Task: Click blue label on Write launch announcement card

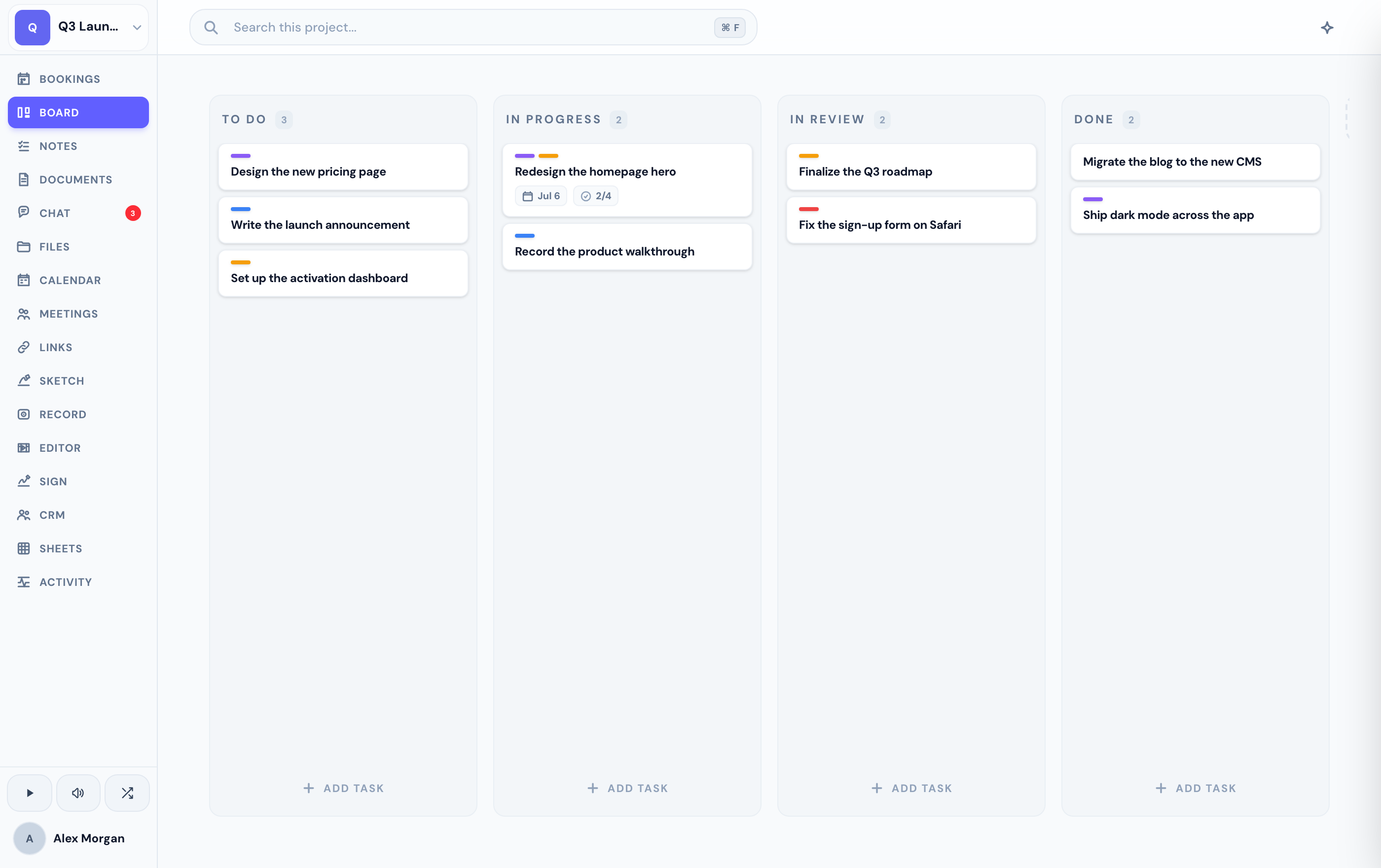Action: click(240, 209)
